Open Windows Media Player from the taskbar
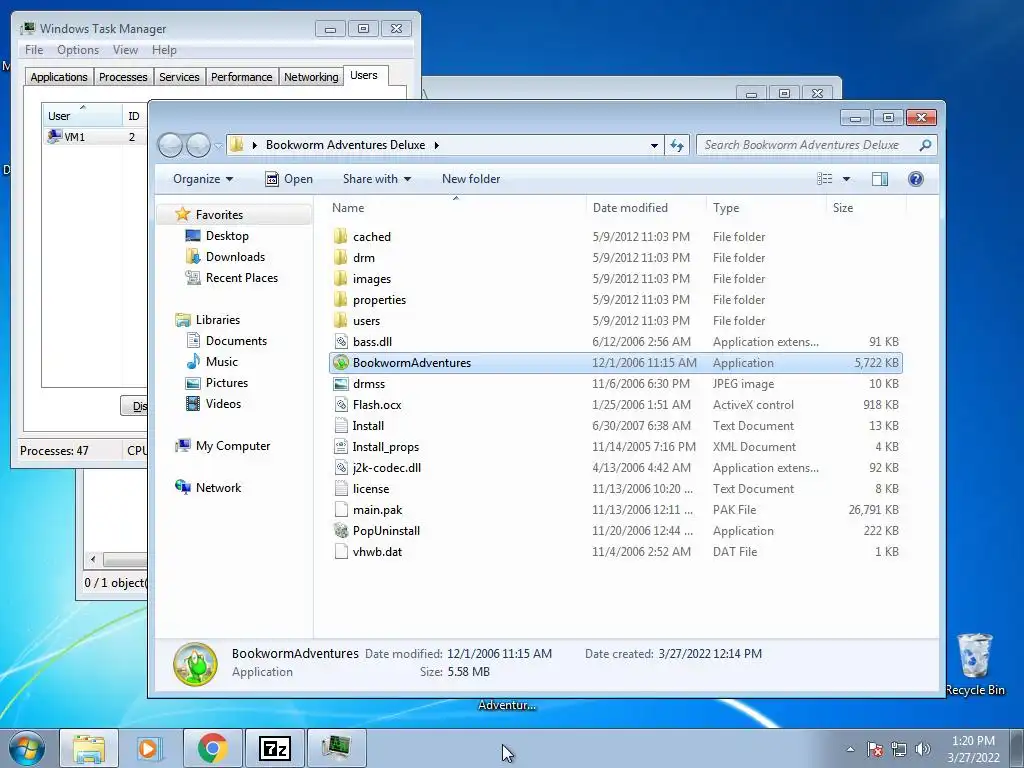Screen dimensions: 1024x768 tap(150, 748)
